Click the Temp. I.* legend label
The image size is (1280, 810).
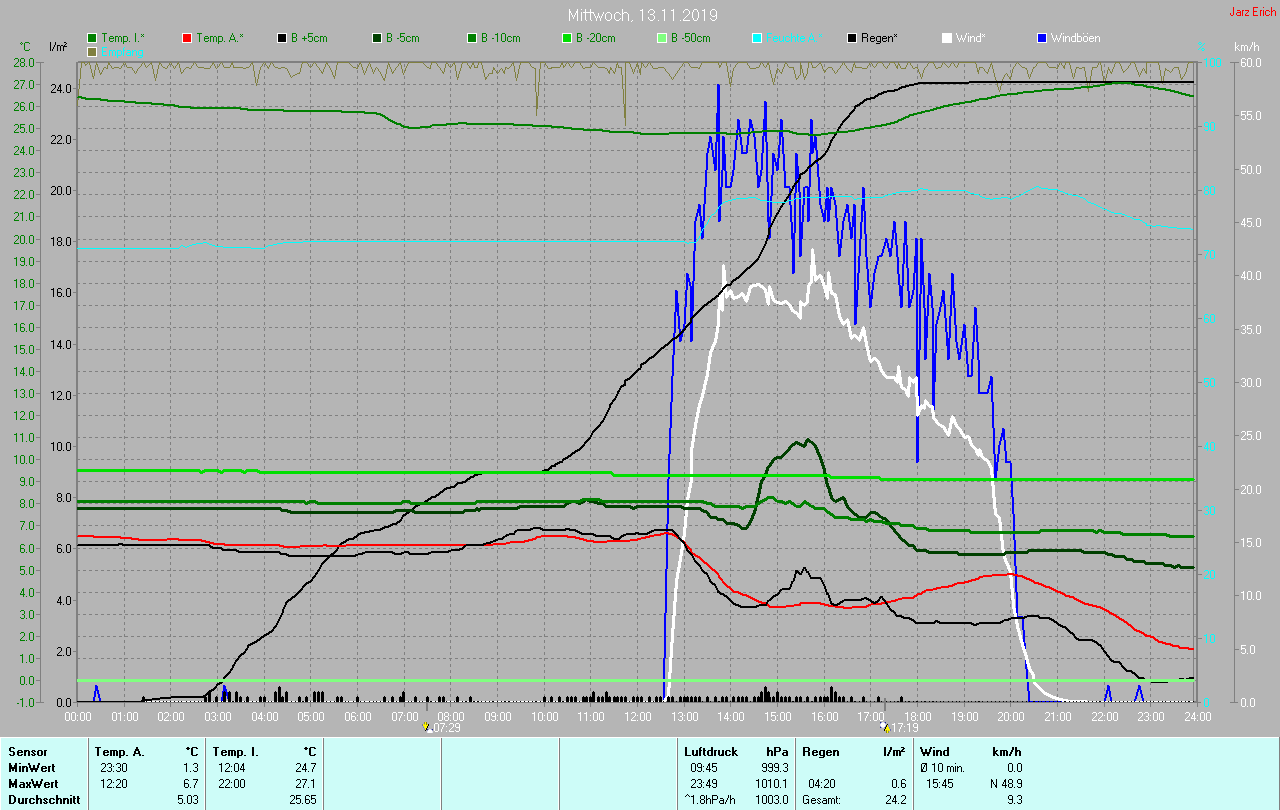(x=123, y=38)
